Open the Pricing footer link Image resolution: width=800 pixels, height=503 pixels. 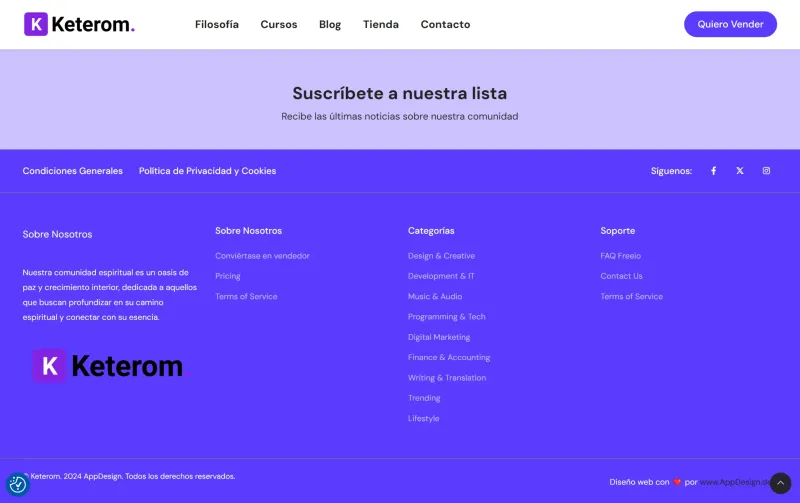coord(228,276)
